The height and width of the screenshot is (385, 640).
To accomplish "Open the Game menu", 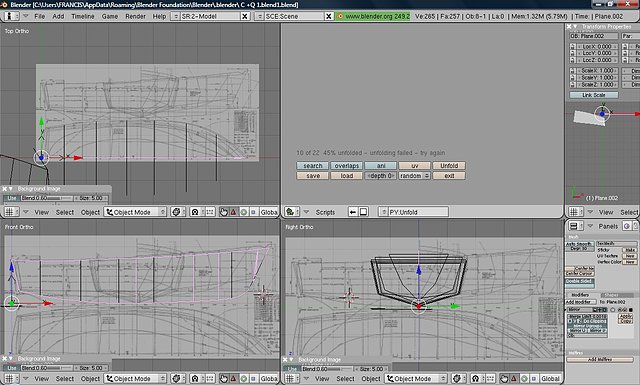I will 110,16.
